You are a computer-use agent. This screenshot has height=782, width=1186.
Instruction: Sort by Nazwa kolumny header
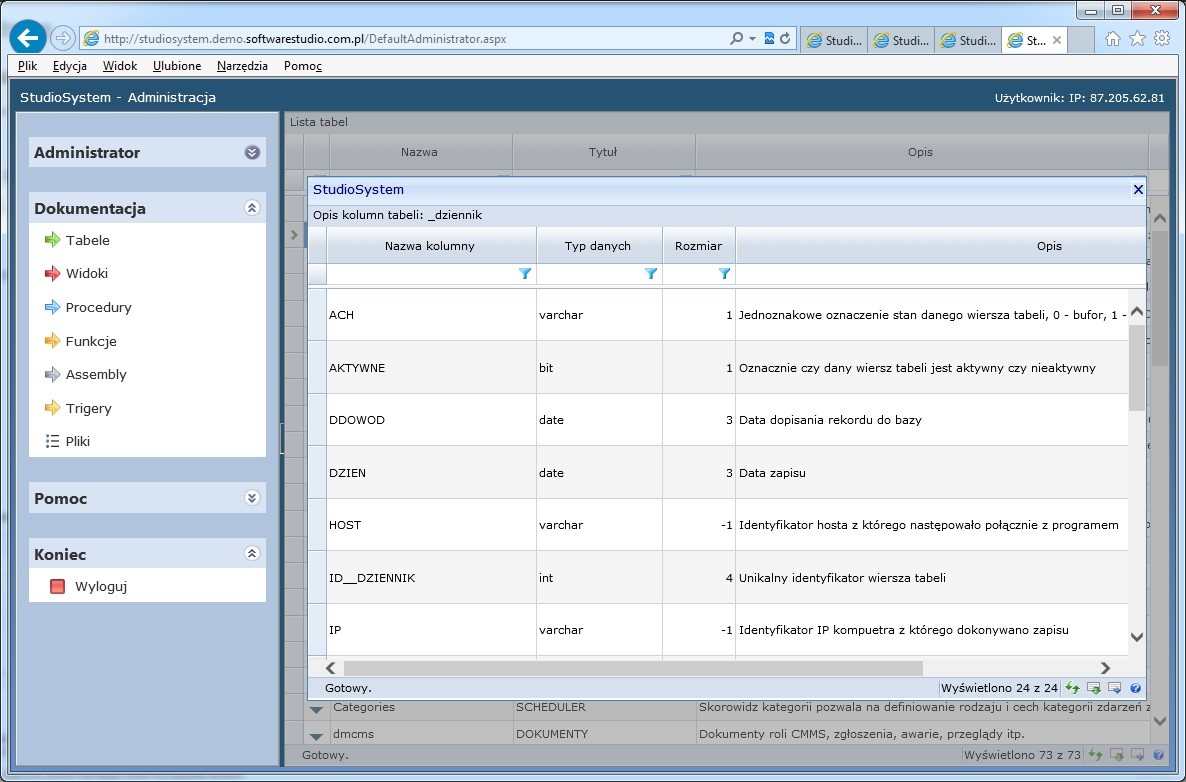430,246
